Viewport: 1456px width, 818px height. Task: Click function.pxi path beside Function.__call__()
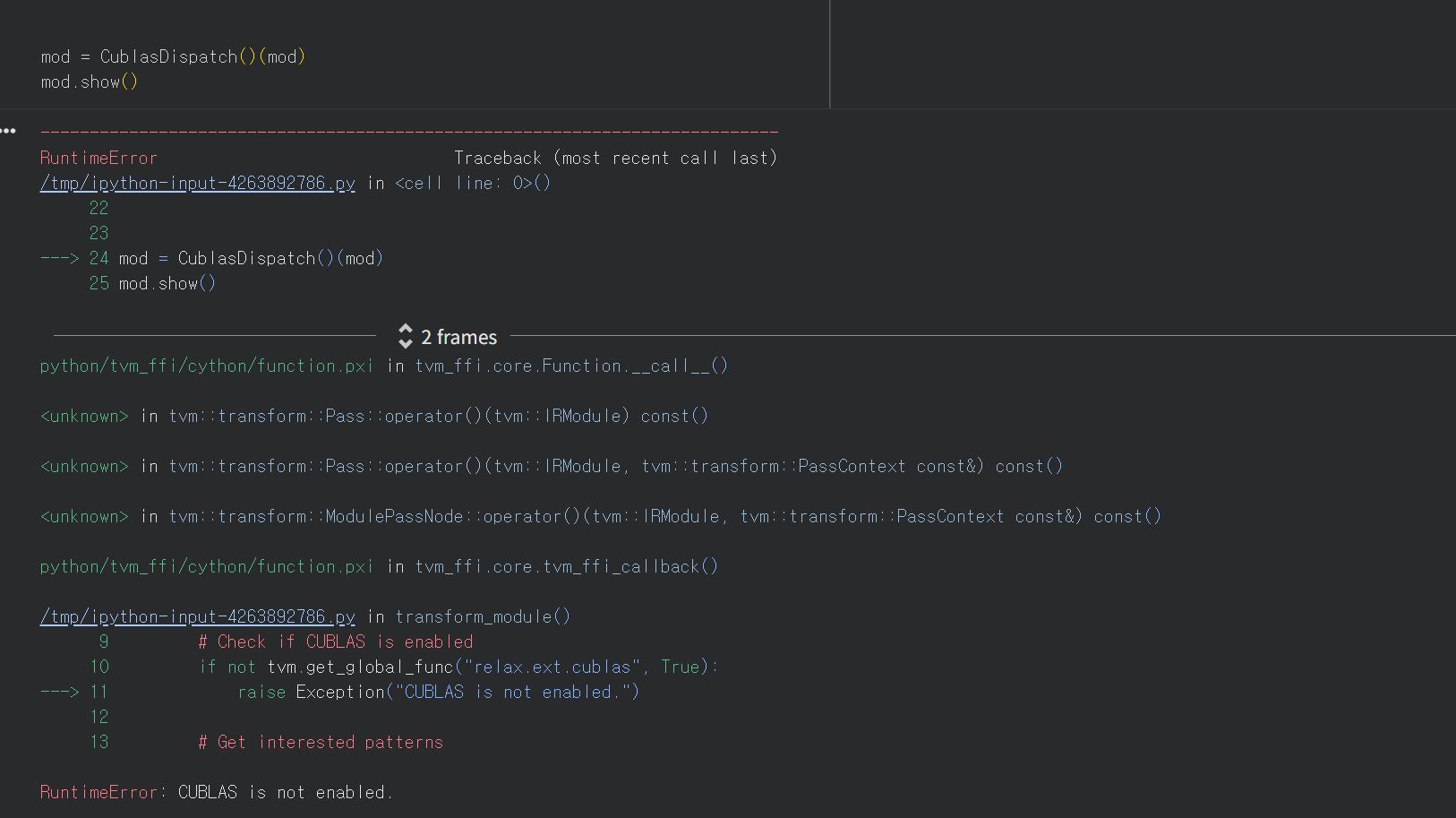pyautogui.click(x=206, y=366)
